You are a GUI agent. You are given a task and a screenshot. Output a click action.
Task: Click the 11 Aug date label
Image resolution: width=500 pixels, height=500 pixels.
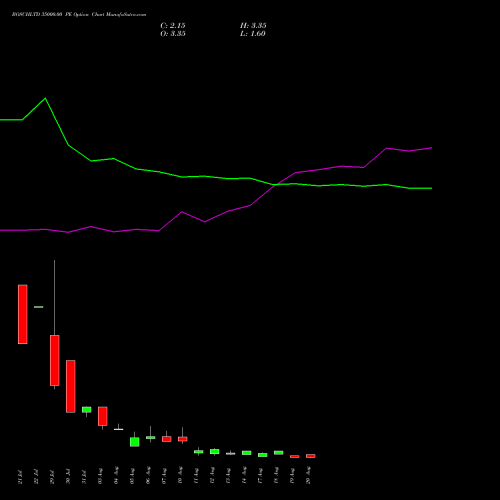196,476
